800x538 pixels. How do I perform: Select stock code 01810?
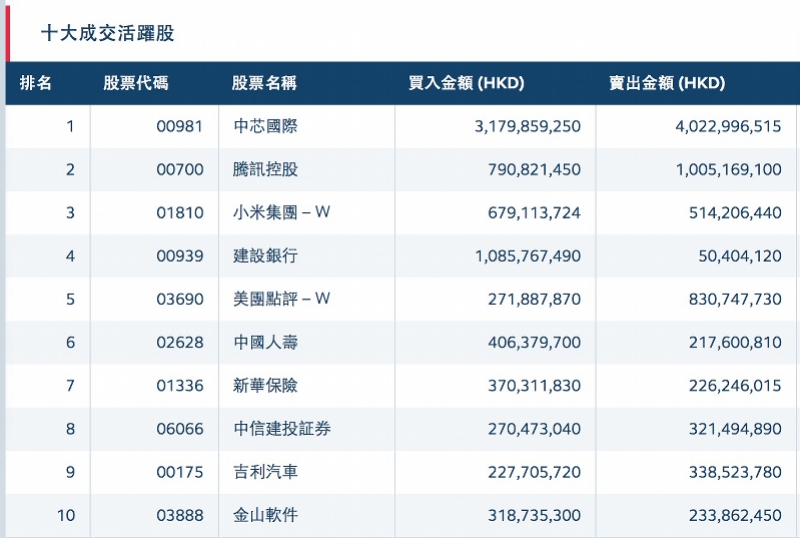180,213
